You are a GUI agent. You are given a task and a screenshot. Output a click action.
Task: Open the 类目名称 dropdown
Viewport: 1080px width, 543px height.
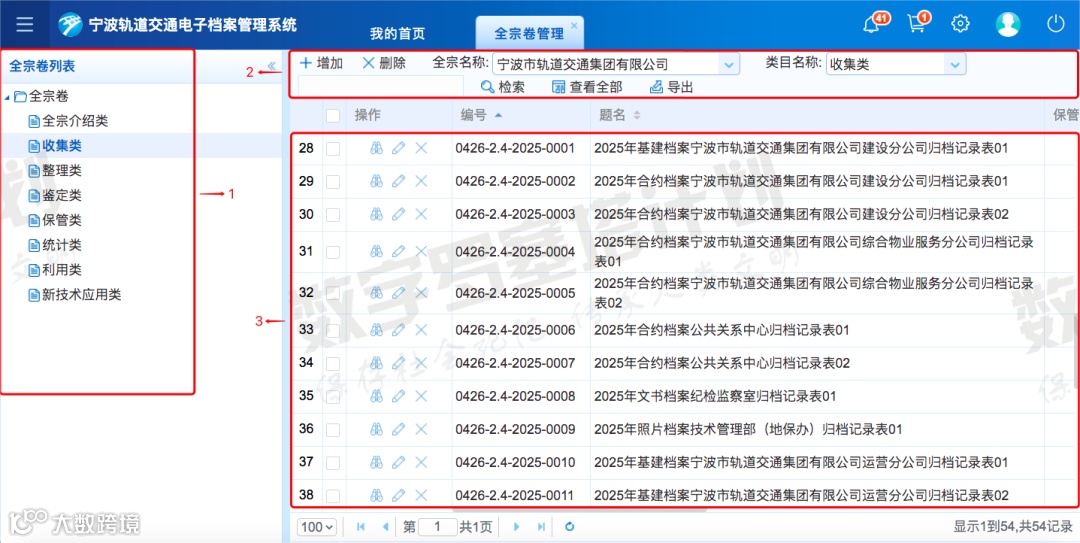pyautogui.click(x=955, y=65)
